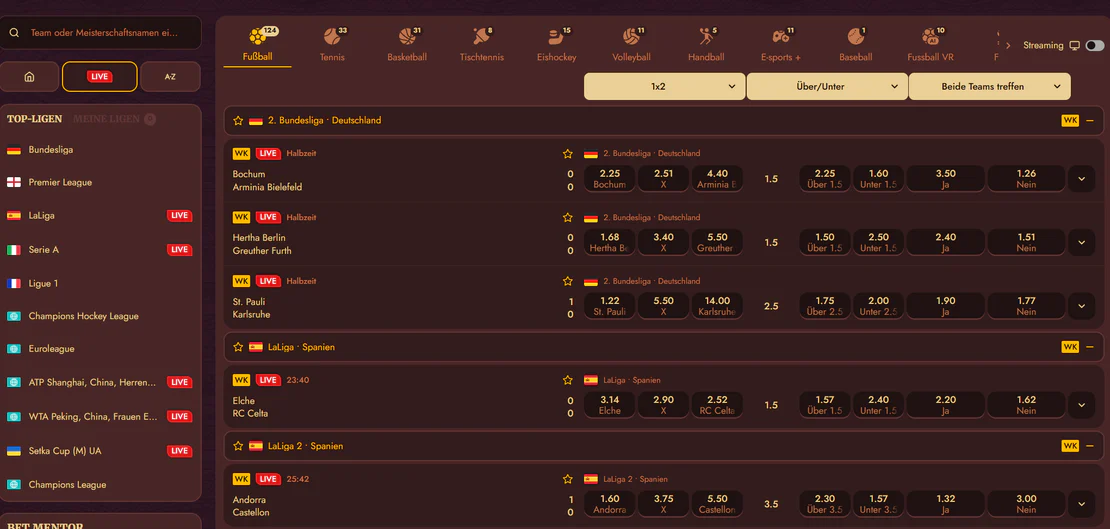Favorite the St. Pauli vs Karlsruhe match
The width and height of the screenshot is (1110, 529).
pyautogui.click(x=567, y=281)
